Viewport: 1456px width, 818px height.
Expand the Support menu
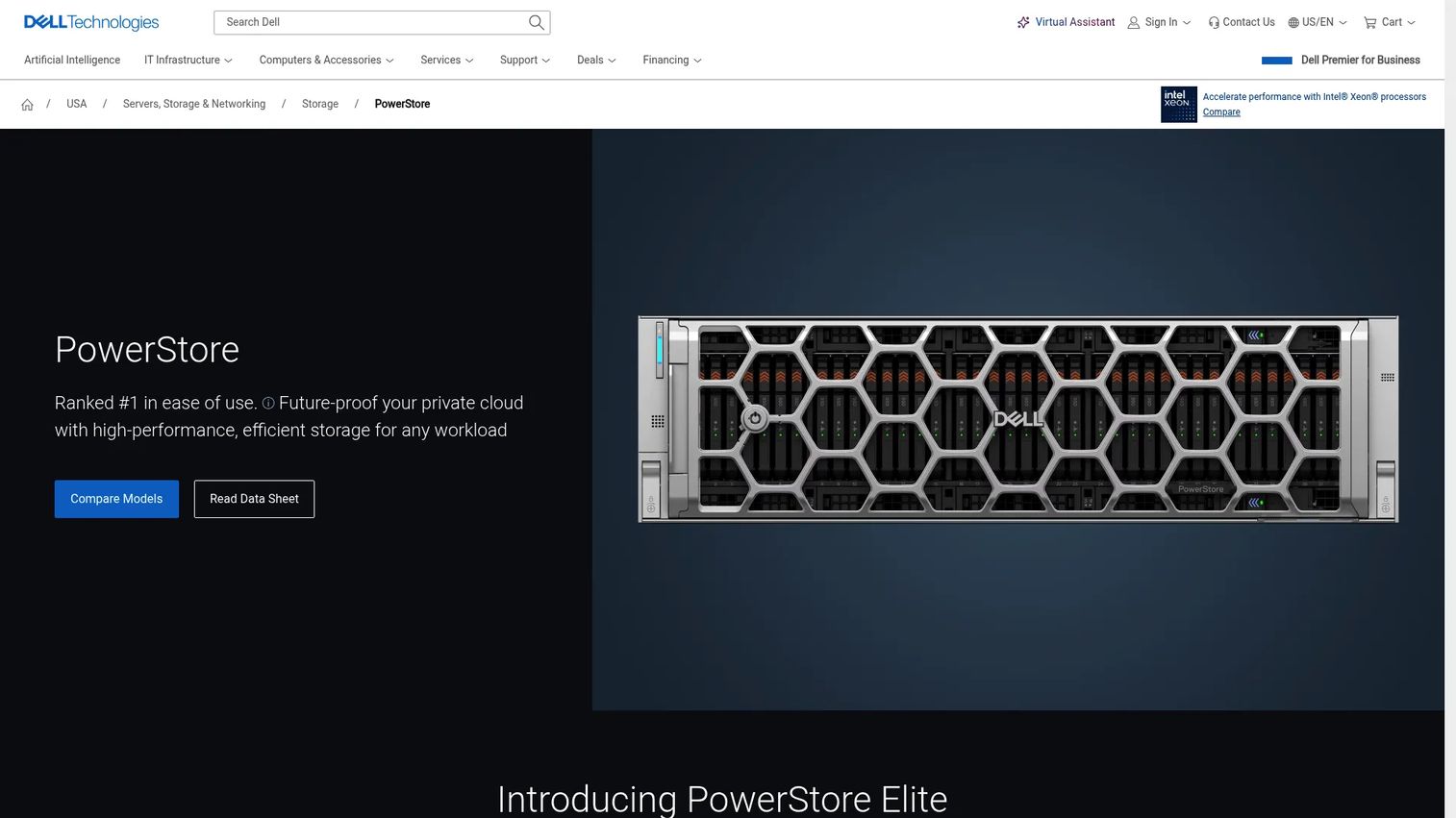[525, 60]
